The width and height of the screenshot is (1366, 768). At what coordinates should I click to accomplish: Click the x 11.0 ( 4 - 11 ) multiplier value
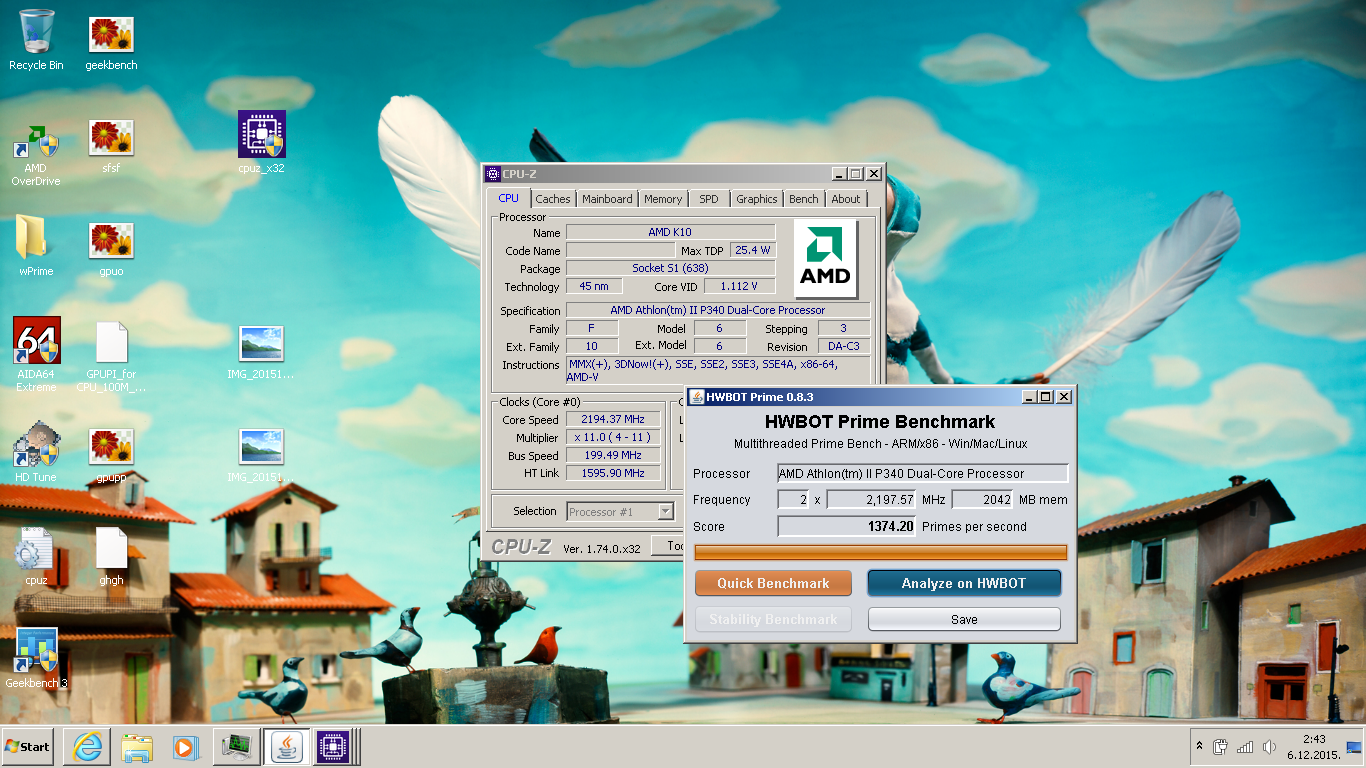tap(613, 437)
